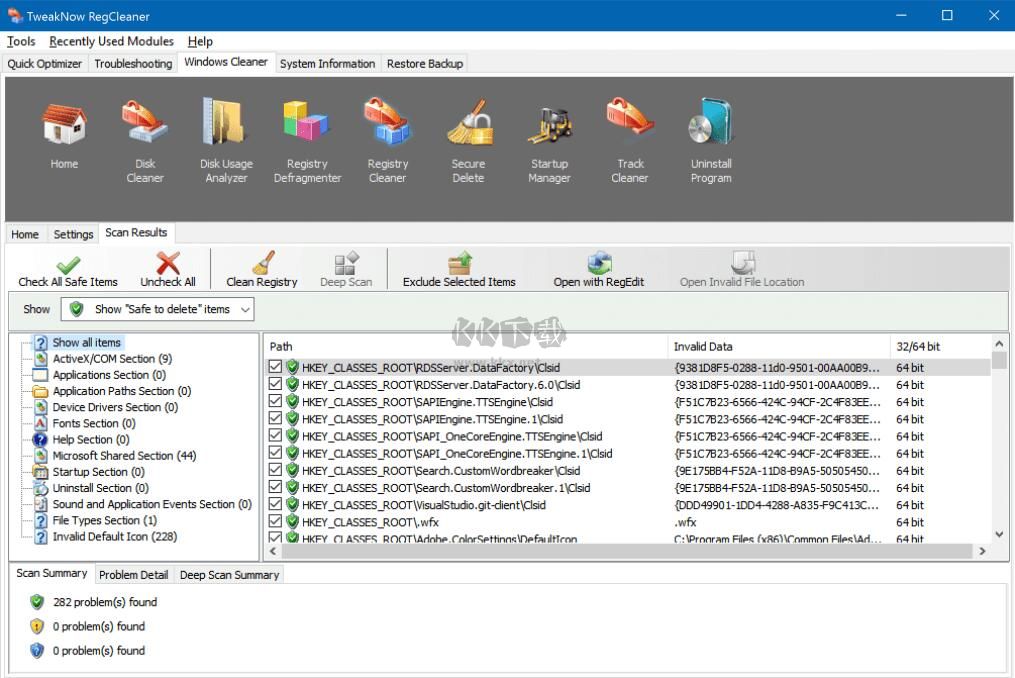Switch to Troubleshooting tab
This screenshot has width=1015, height=678.
pyautogui.click(x=133, y=63)
